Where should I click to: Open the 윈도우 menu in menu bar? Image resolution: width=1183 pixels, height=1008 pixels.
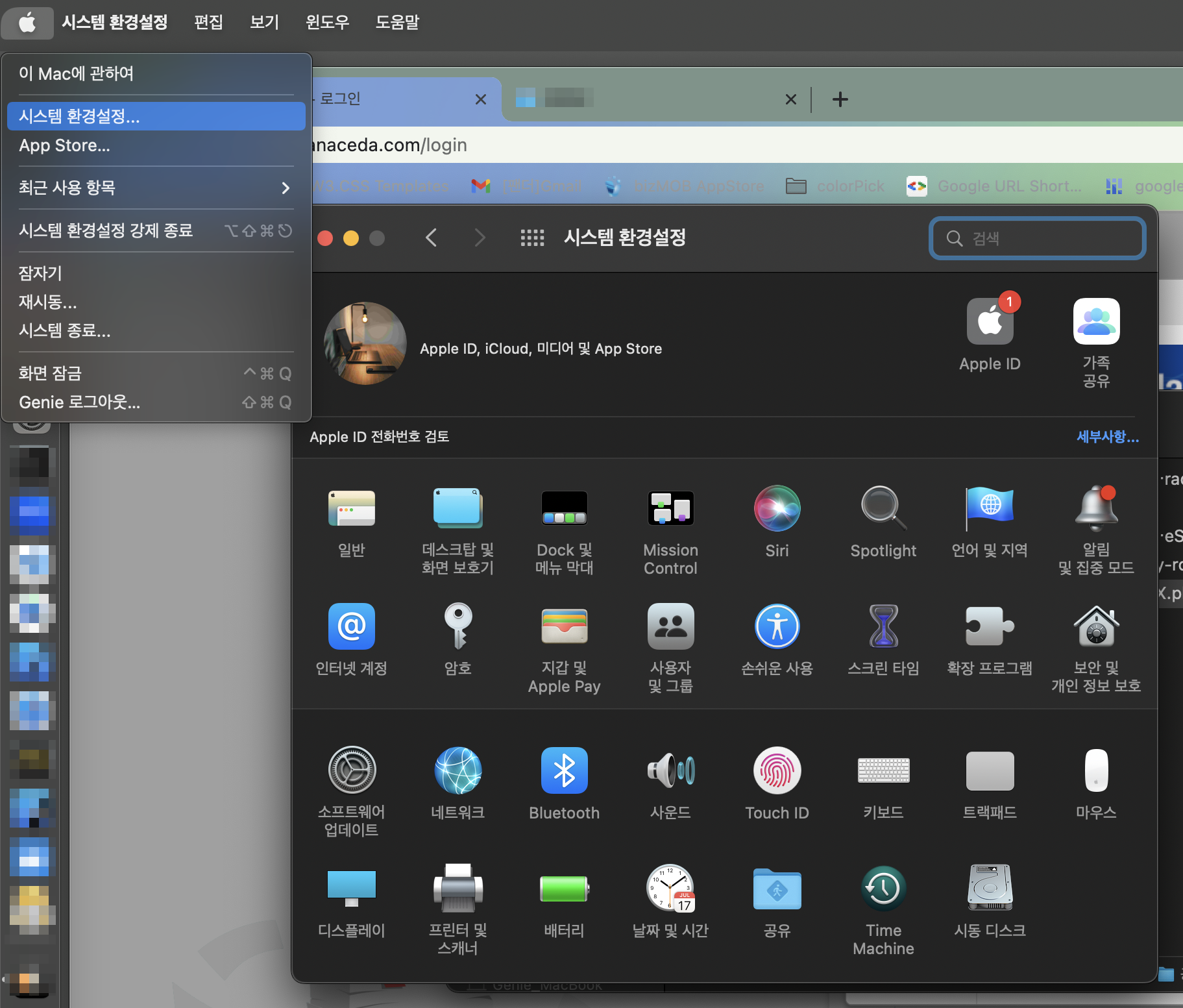[x=327, y=22]
